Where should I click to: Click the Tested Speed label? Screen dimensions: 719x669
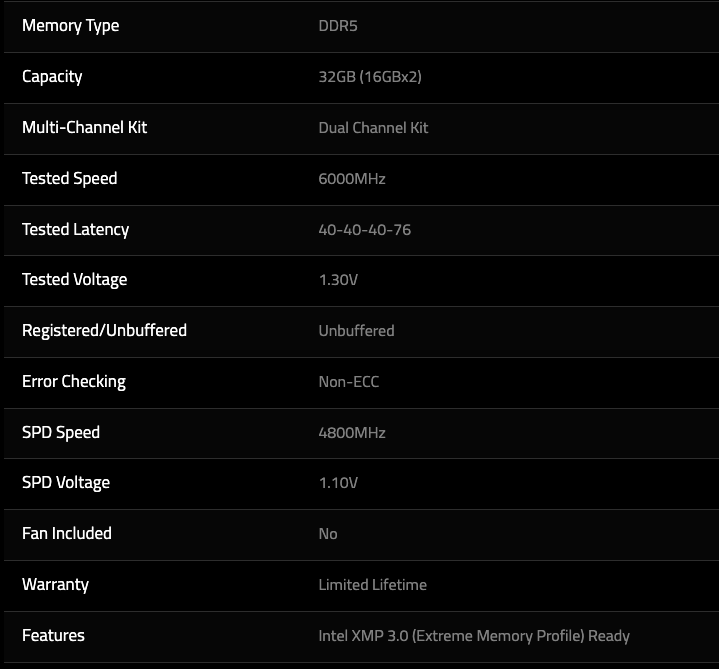click(x=70, y=178)
